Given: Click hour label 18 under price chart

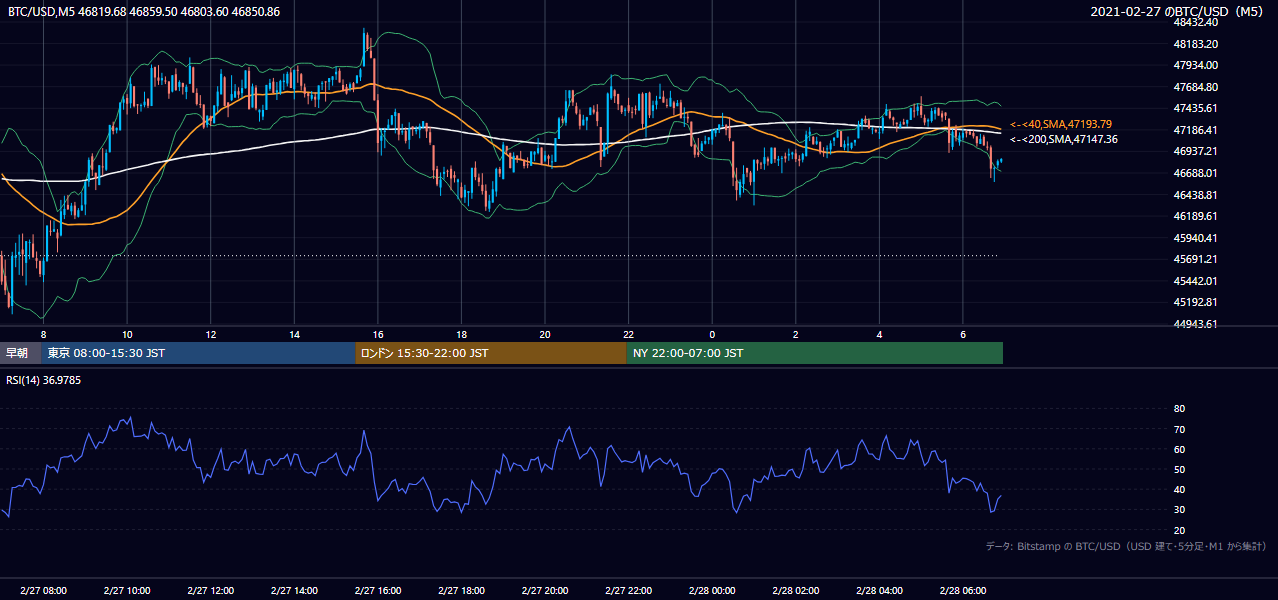Looking at the screenshot, I should pos(461,334).
